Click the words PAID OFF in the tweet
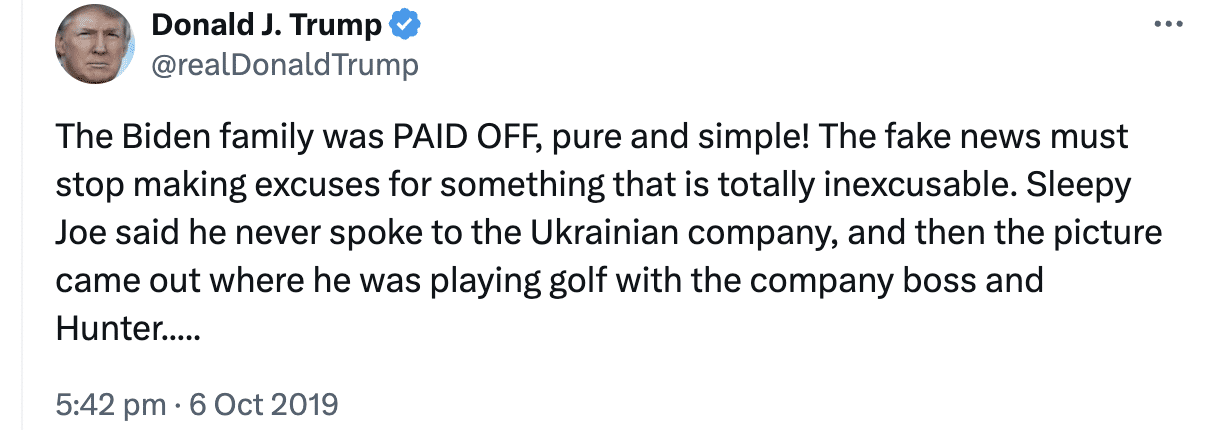 pyautogui.click(x=461, y=137)
